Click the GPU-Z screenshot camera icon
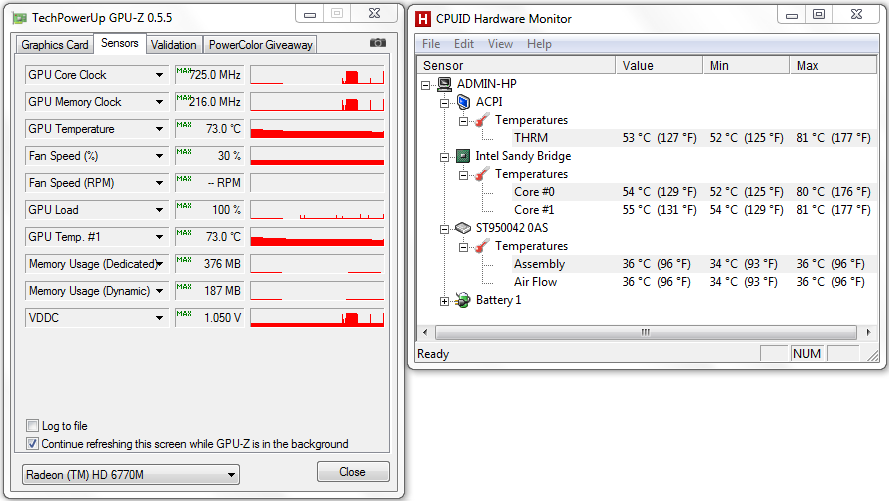Image resolution: width=889 pixels, height=501 pixels. click(378, 43)
